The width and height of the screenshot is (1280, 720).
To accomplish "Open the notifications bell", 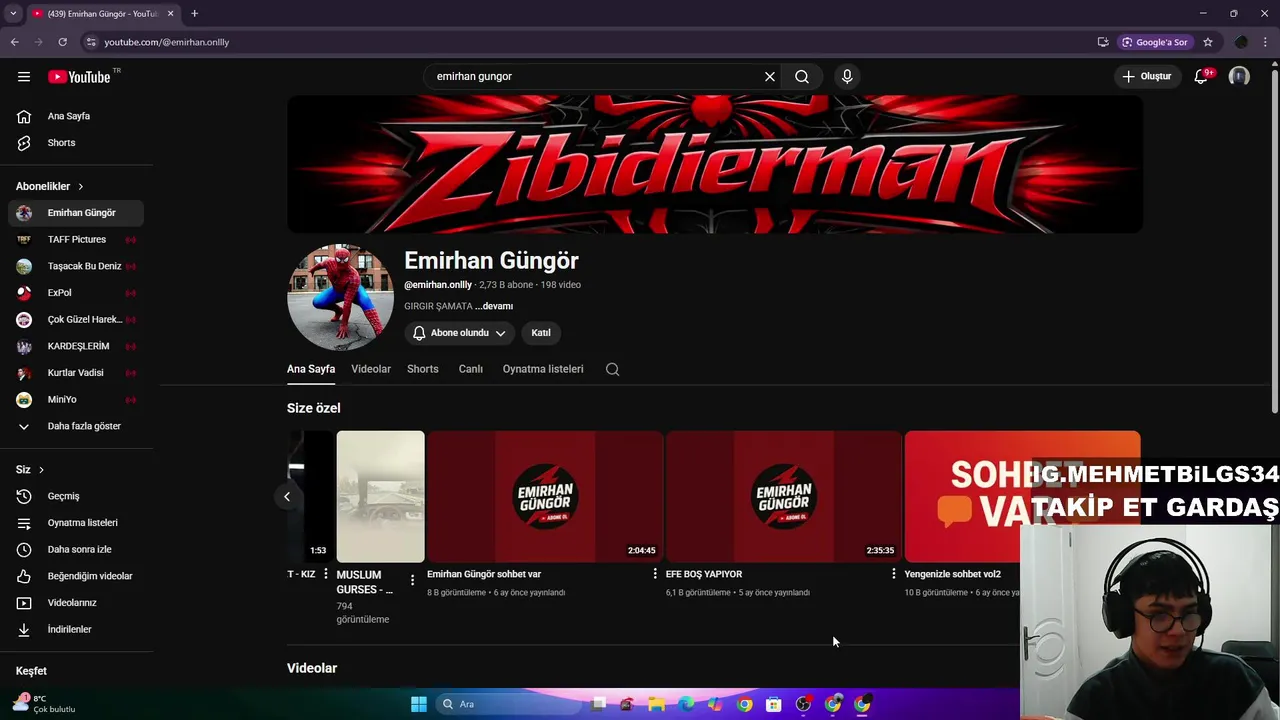I will pos(1201,77).
